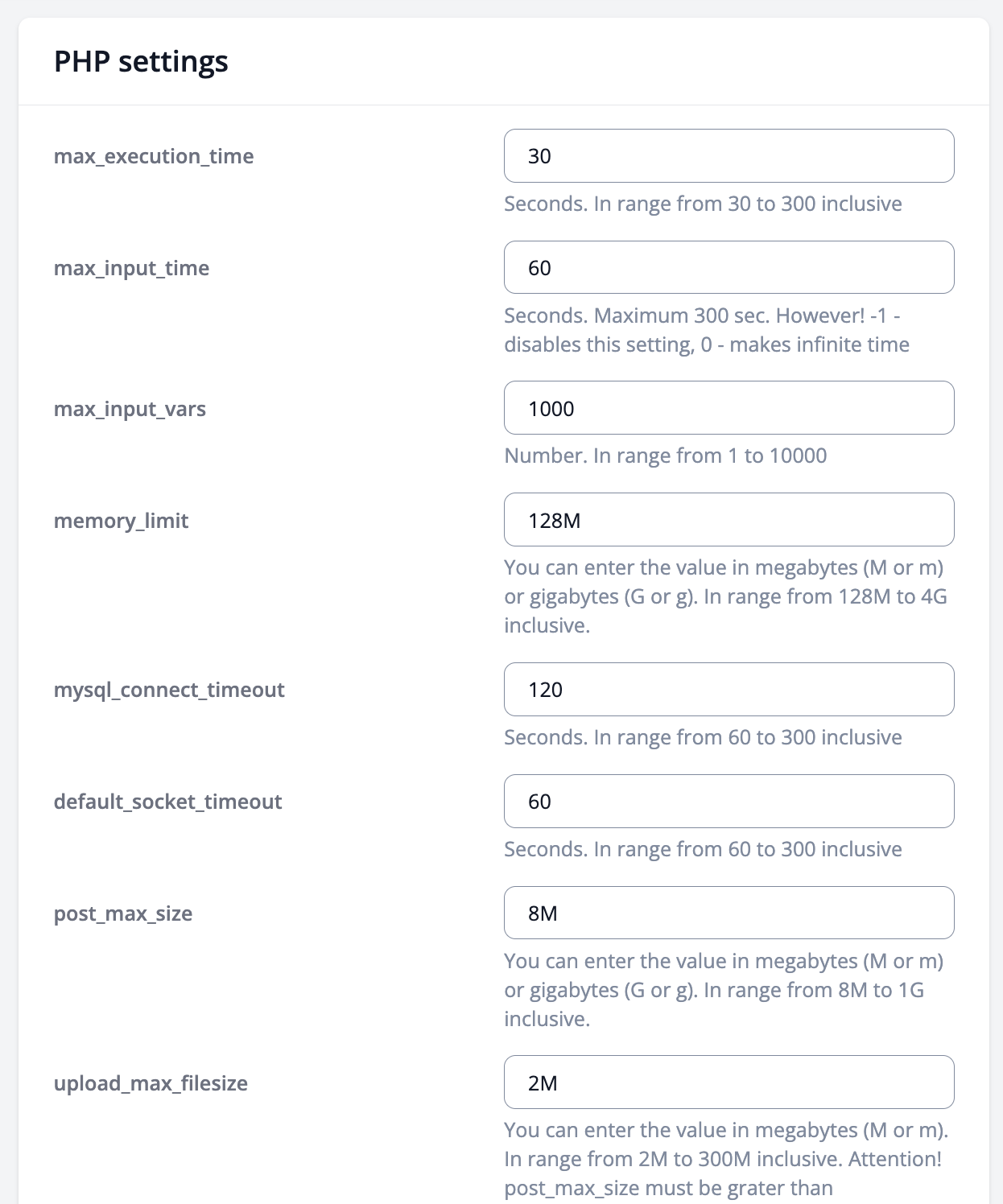Click the upload_max_filesize label
Viewport: 1003px width, 1204px height.
pos(151,1083)
